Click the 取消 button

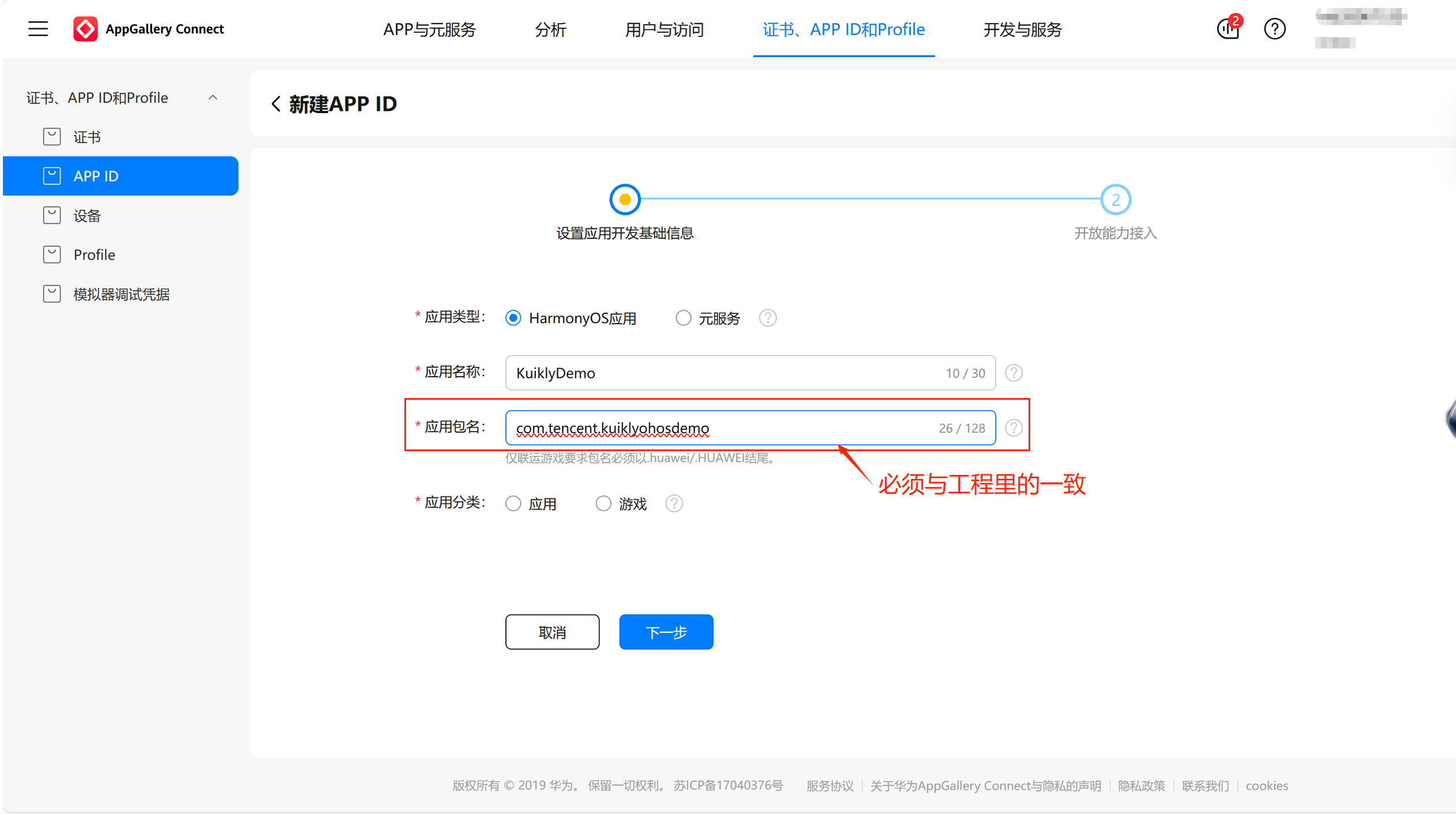point(552,632)
